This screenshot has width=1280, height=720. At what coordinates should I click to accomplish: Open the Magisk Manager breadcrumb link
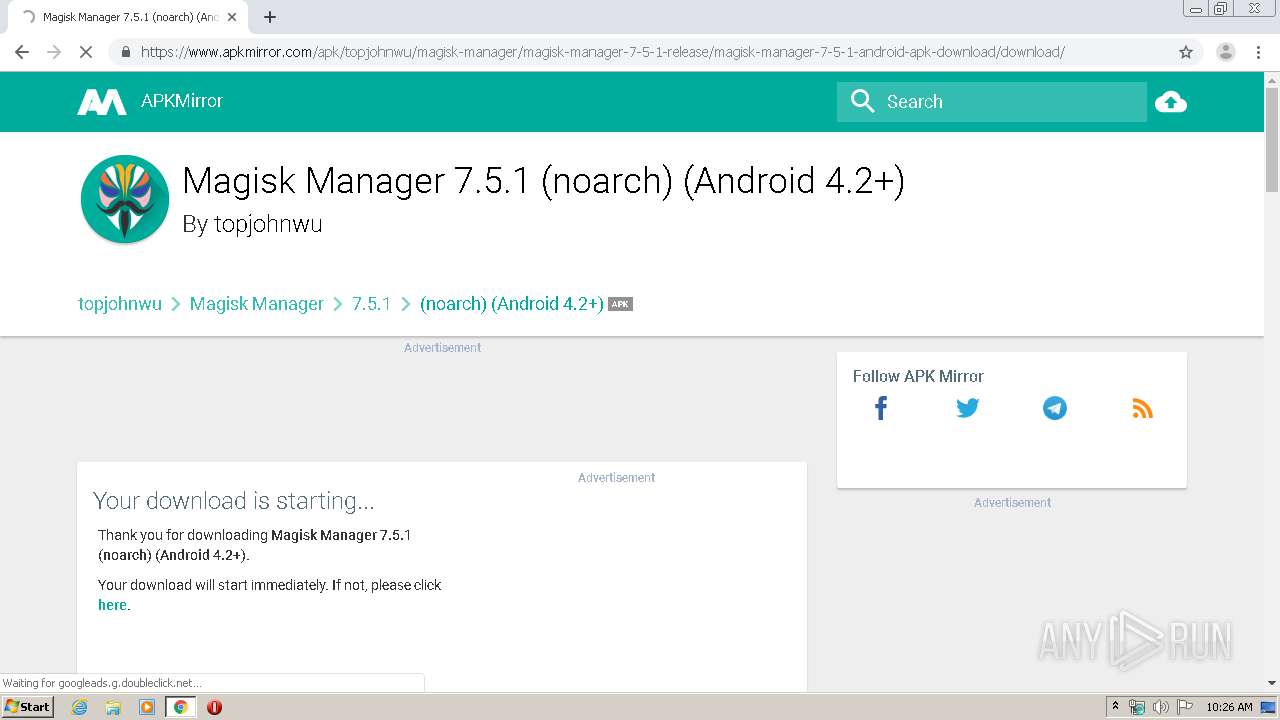tap(257, 304)
